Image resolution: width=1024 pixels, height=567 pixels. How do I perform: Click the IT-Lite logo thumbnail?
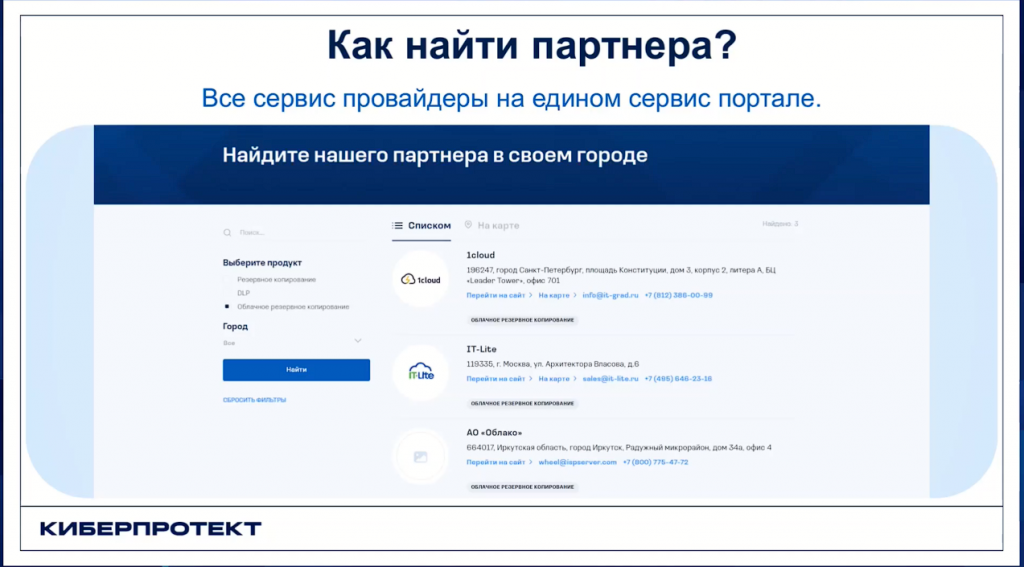[x=421, y=373]
